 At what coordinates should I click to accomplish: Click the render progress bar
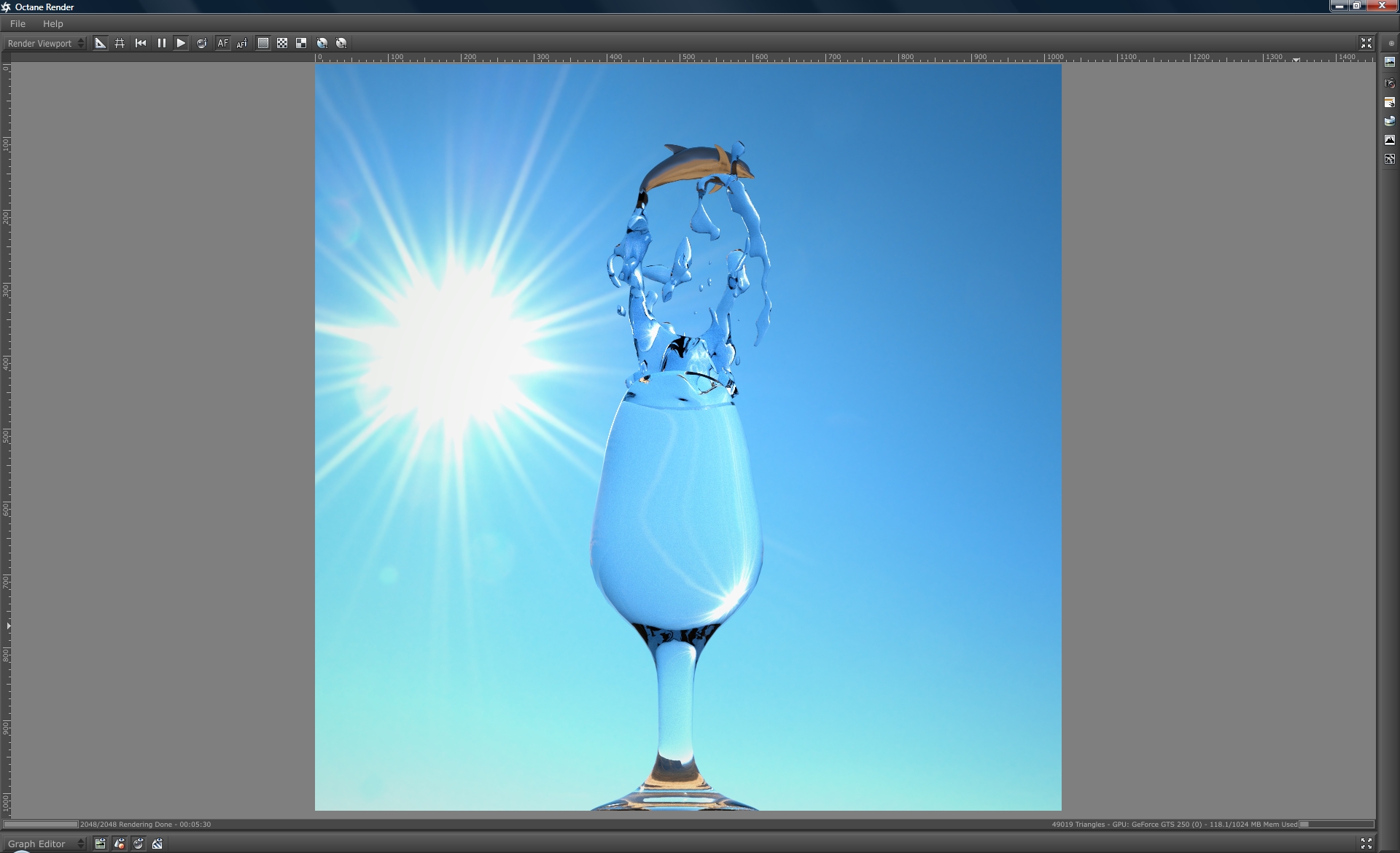point(41,825)
